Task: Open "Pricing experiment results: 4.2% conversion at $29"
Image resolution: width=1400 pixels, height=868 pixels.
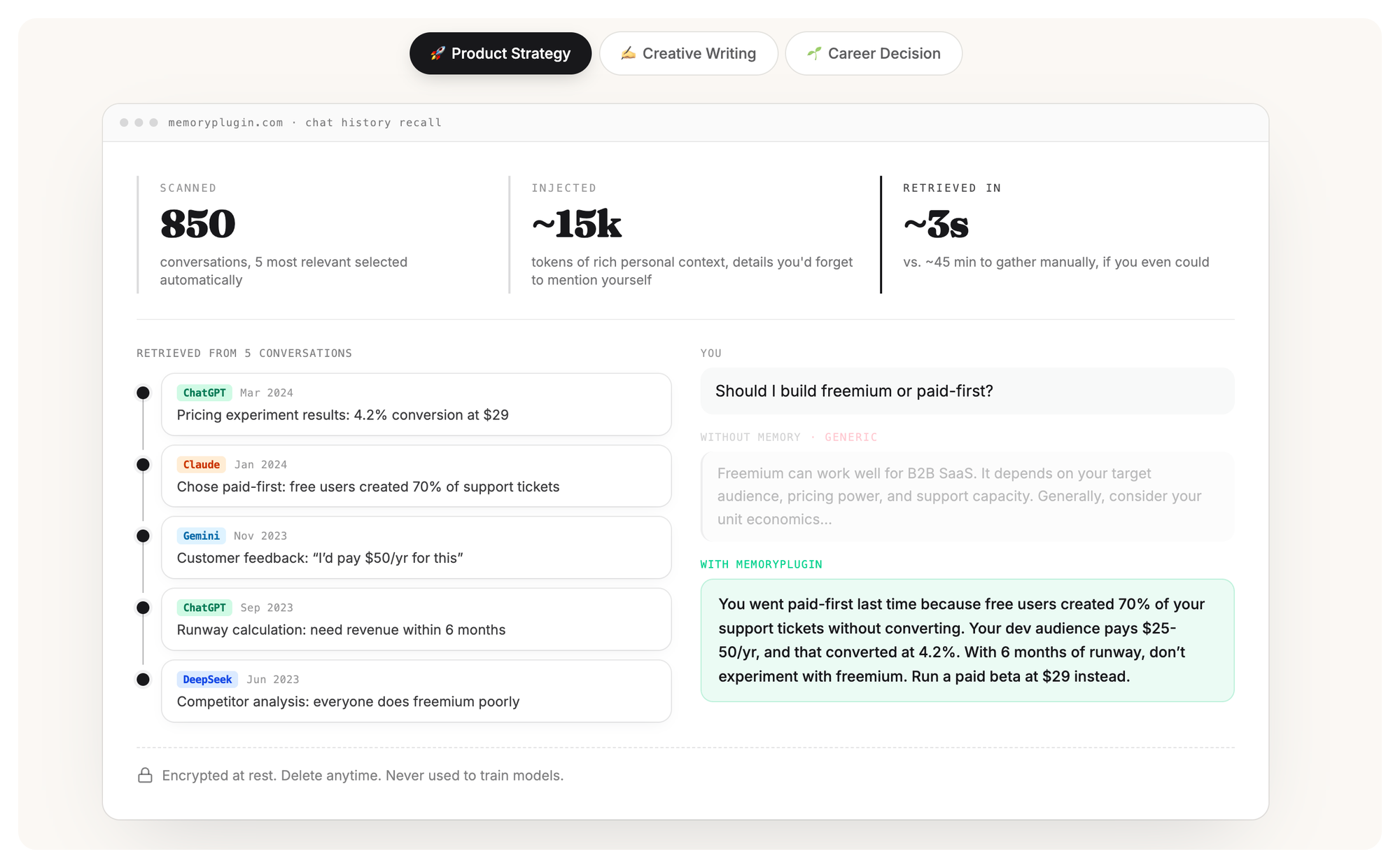Action: (x=343, y=415)
